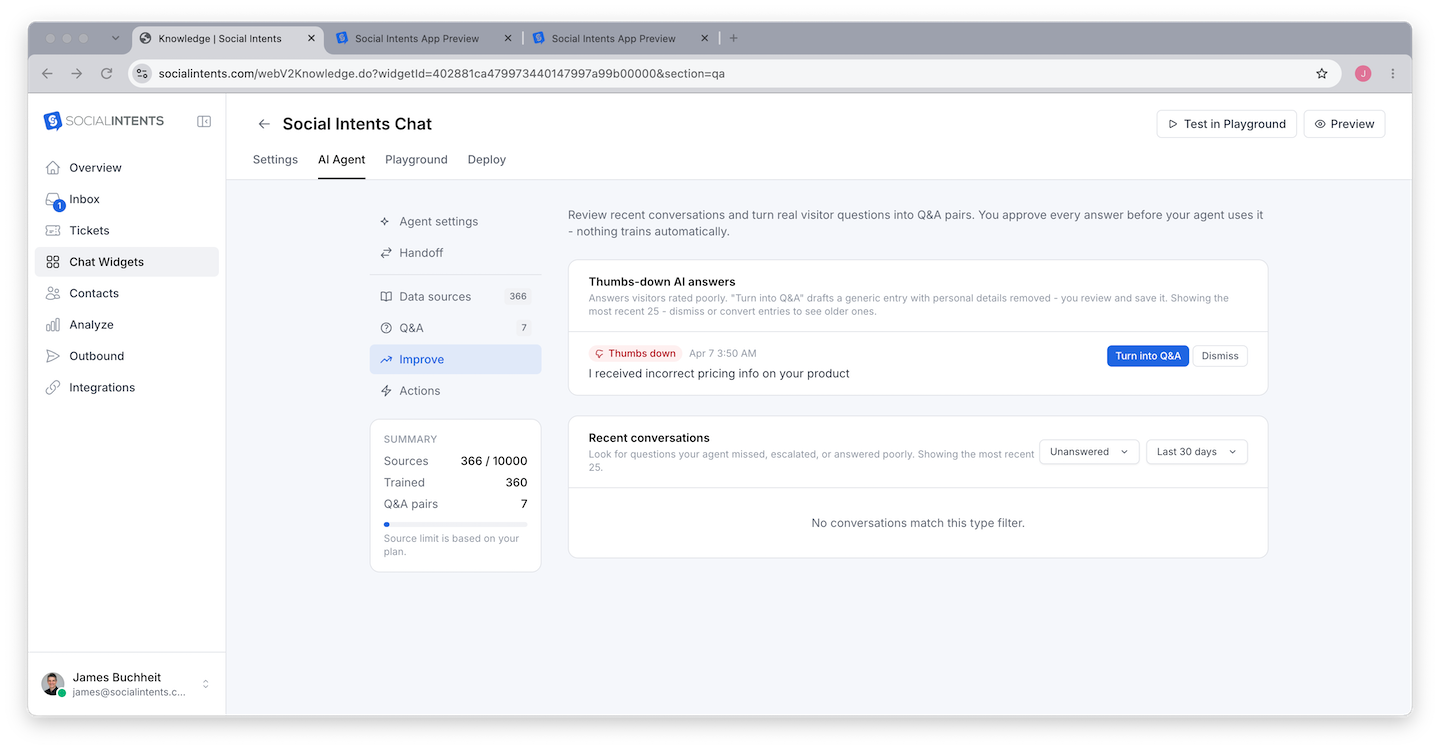Viewport: 1440px width, 750px height.
Task: Click browser back arrow
Action: tap(47, 73)
